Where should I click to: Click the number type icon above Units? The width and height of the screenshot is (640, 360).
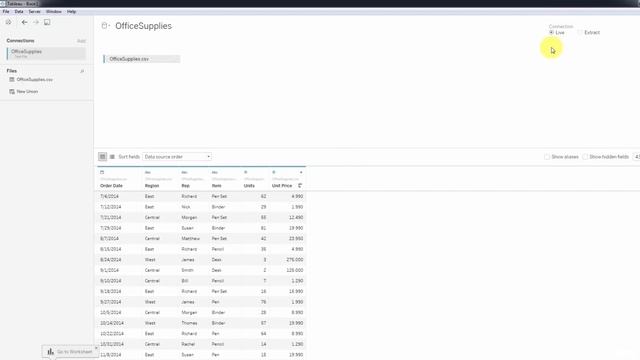coord(246,172)
